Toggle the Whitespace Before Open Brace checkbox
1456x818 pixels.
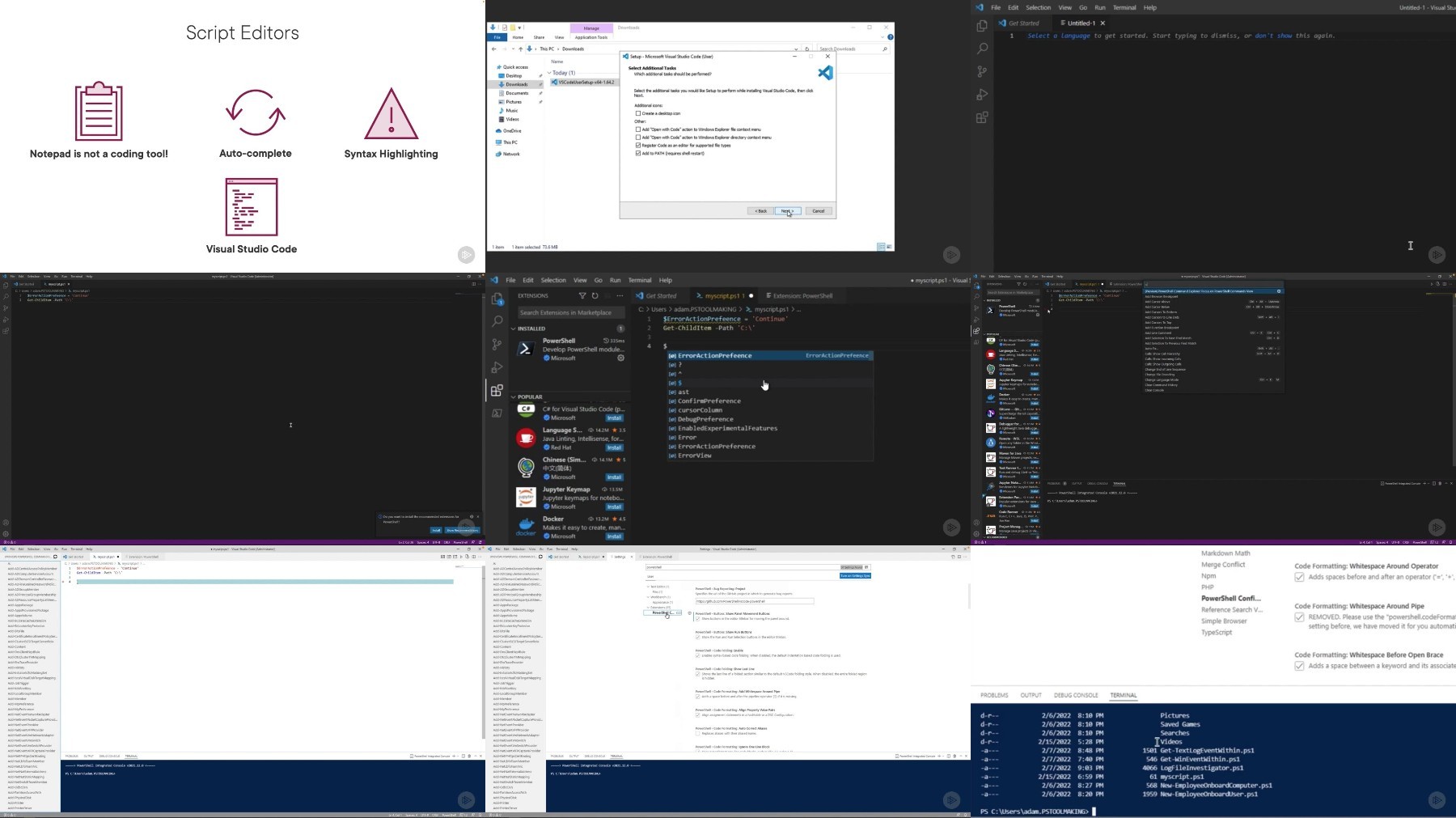(x=1299, y=666)
